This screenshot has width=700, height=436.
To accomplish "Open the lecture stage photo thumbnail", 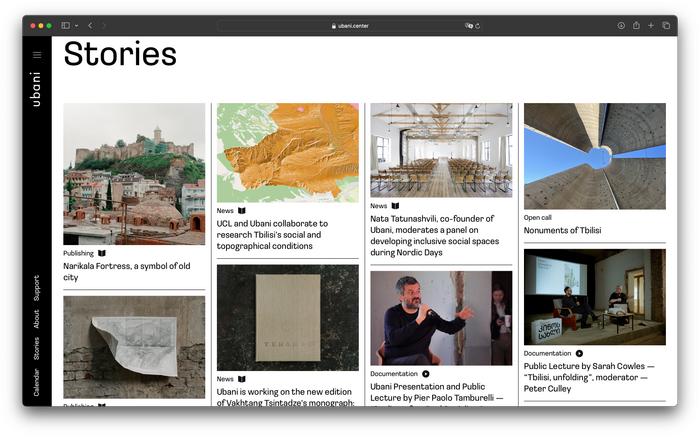I will pyautogui.click(x=595, y=297).
